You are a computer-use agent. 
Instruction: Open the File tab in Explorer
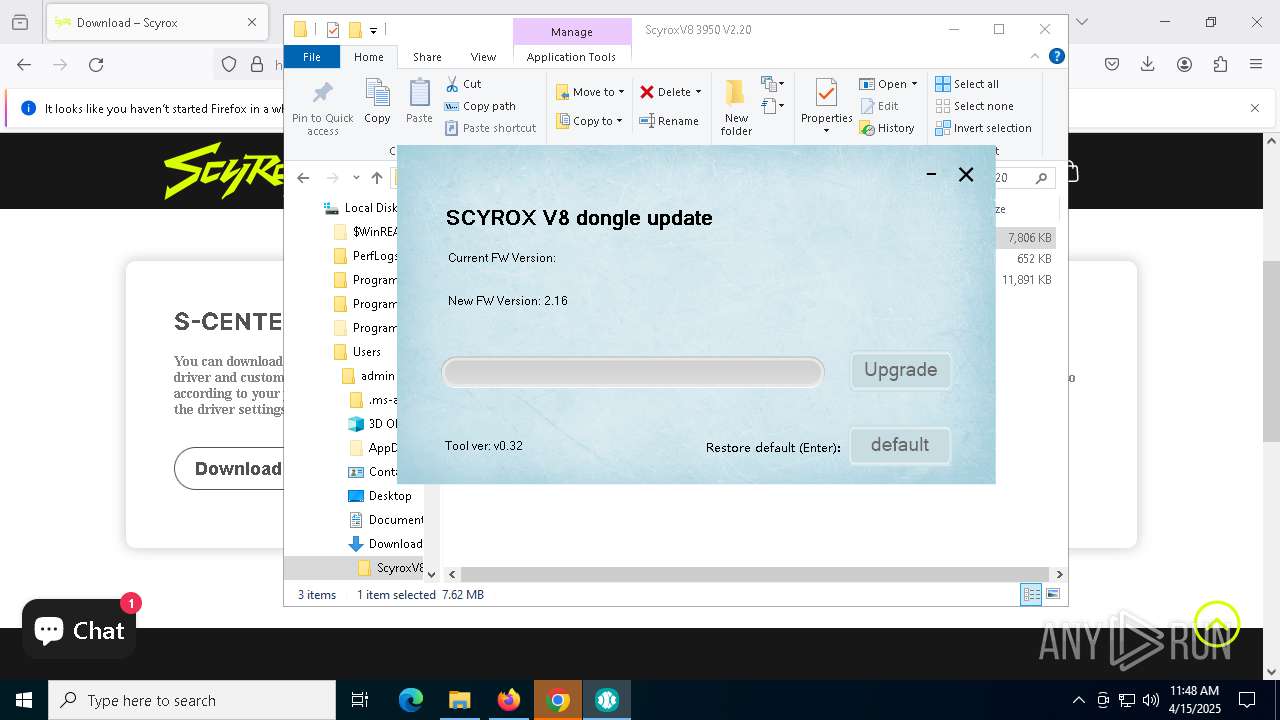[x=312, y=57]
